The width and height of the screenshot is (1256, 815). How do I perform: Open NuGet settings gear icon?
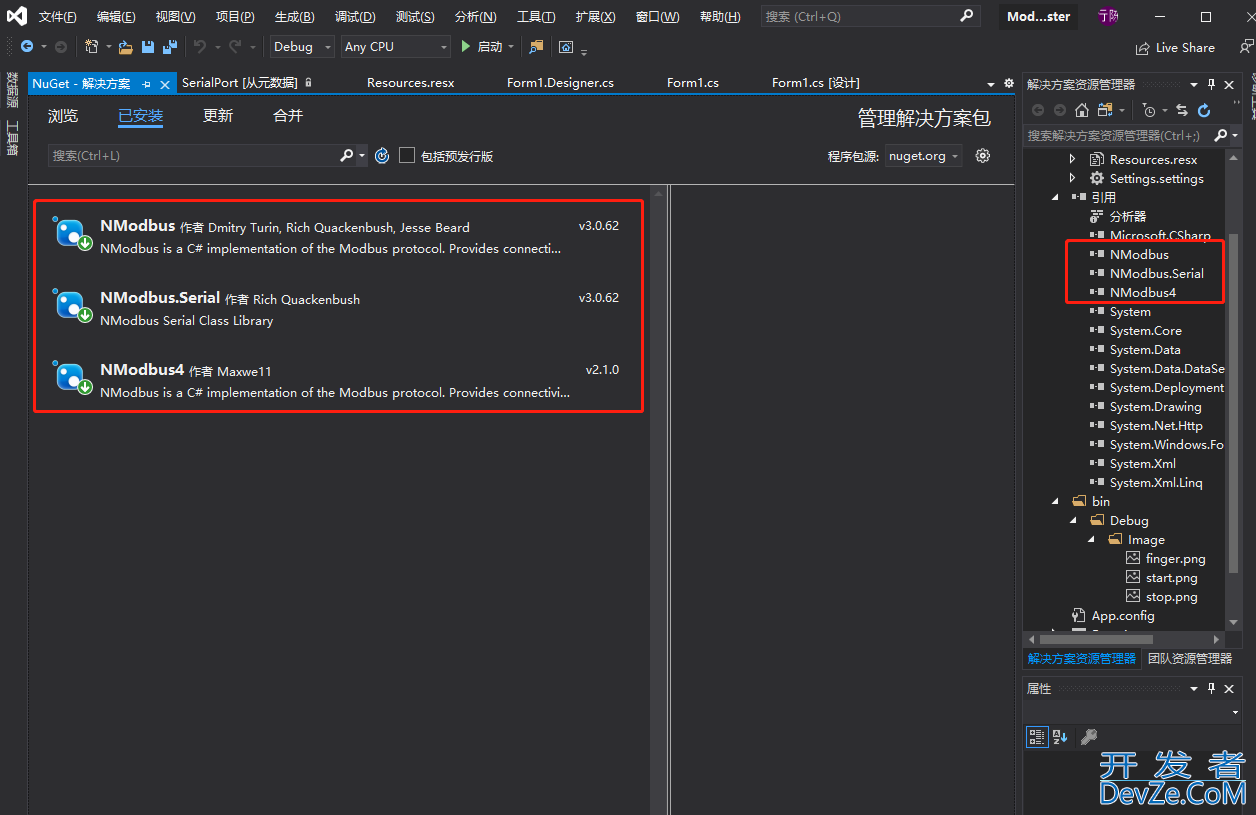point(983,156)
